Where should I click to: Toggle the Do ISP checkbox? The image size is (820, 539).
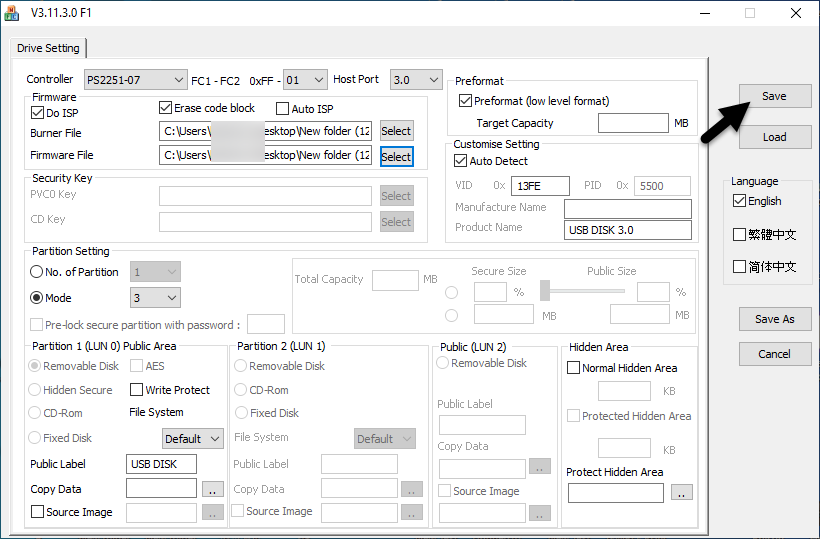(x=38, y=113)
